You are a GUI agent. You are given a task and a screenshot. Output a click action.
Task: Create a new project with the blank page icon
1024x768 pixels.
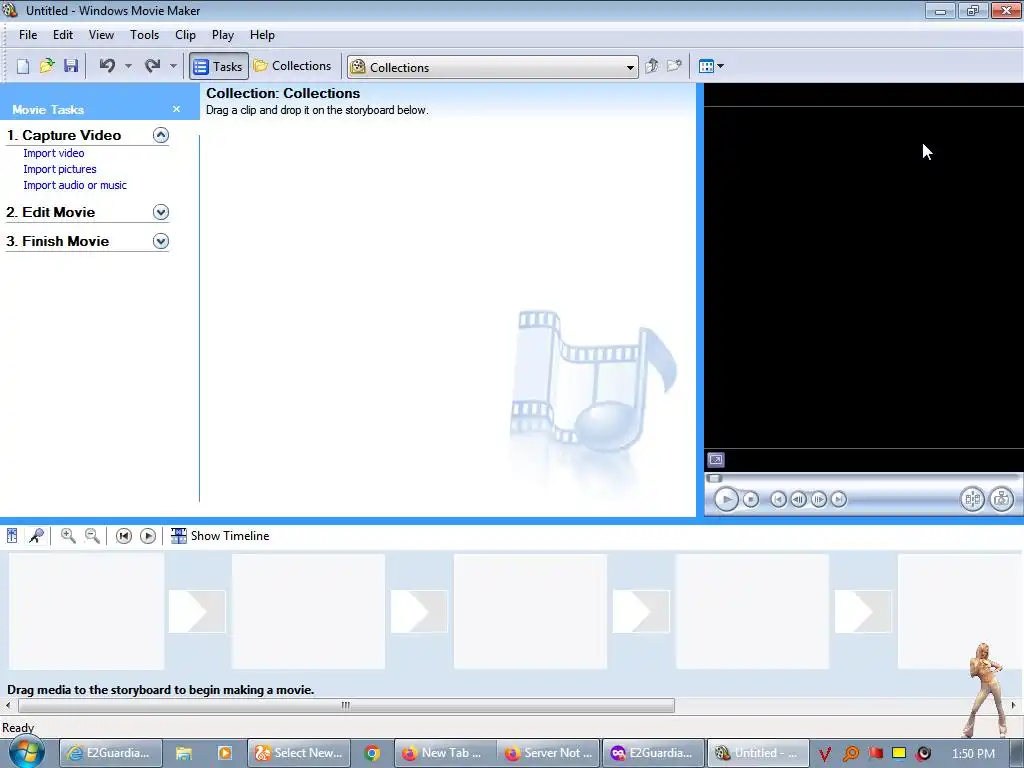[23, 66]
